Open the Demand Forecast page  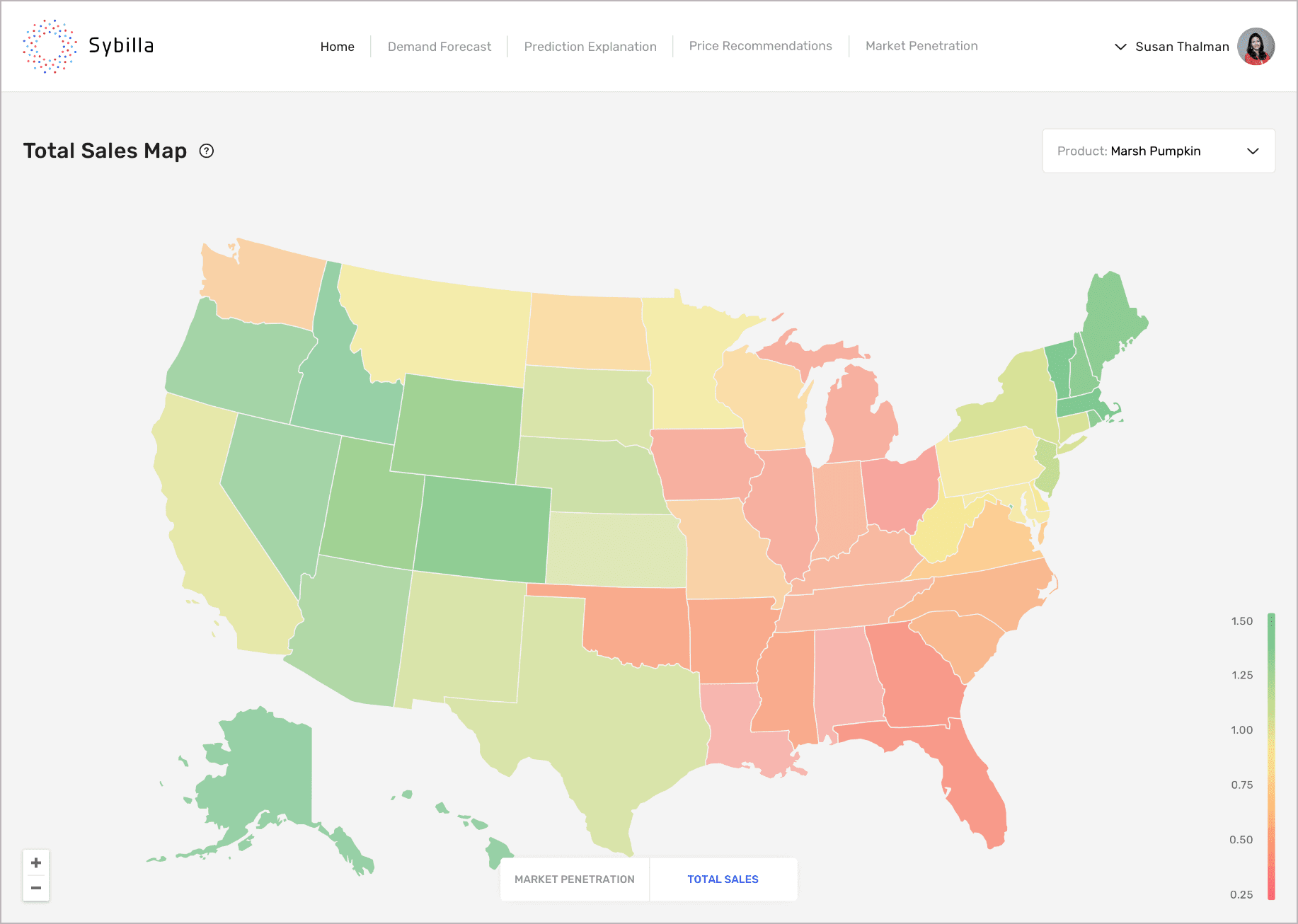(439, 47)
